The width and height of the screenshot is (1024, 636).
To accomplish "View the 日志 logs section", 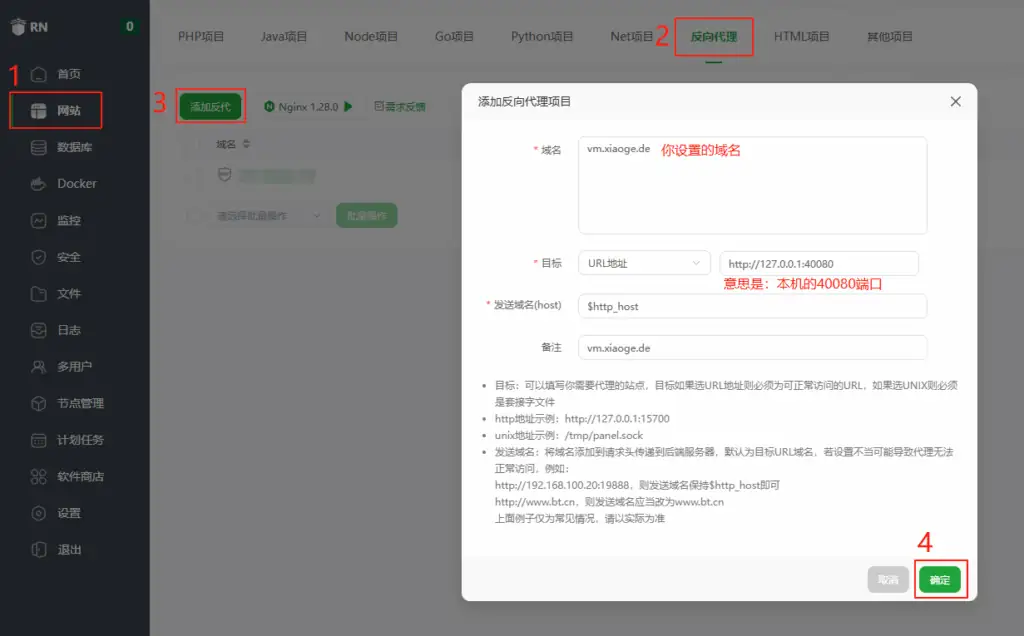I will (68, 331).
